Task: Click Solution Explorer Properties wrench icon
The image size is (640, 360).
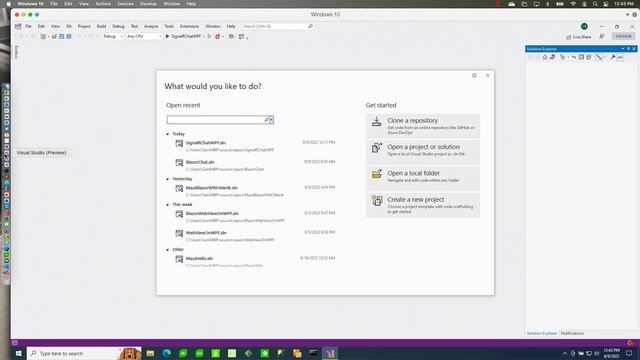Action: [x=613, y=58]
